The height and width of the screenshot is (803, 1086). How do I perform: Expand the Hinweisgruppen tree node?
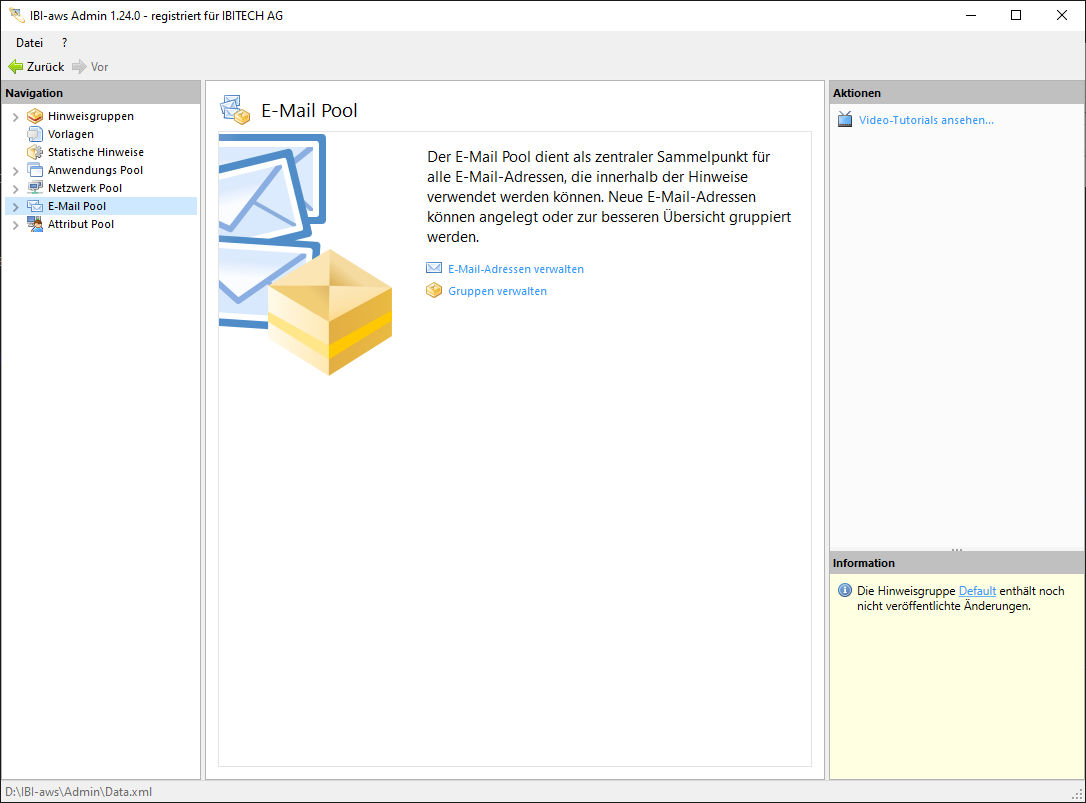coord(15,117)
